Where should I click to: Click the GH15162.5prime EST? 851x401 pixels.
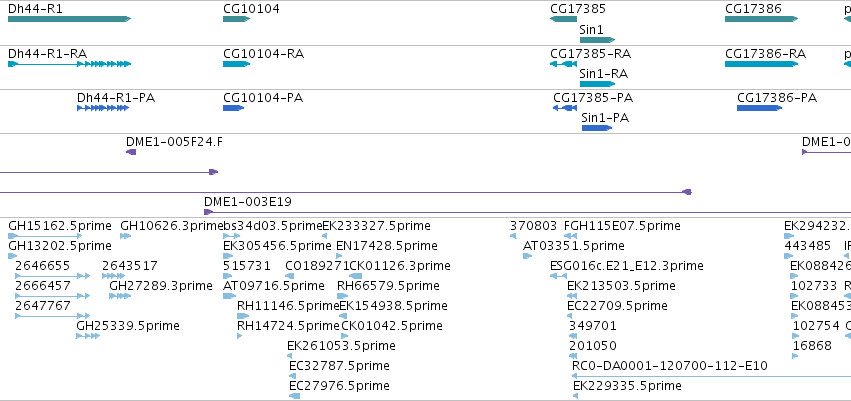click(45, 236)
